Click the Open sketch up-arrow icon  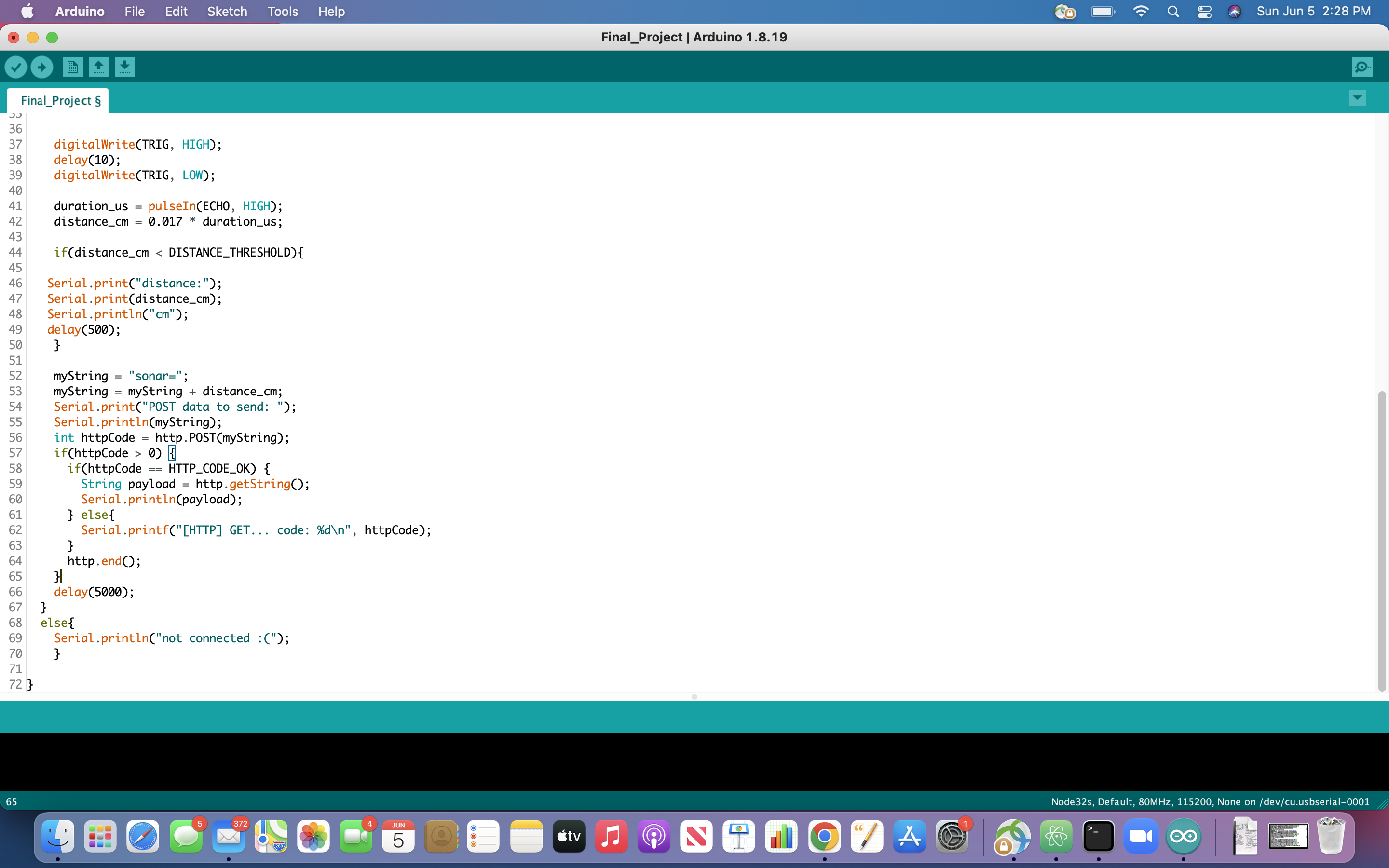point(99,67)
